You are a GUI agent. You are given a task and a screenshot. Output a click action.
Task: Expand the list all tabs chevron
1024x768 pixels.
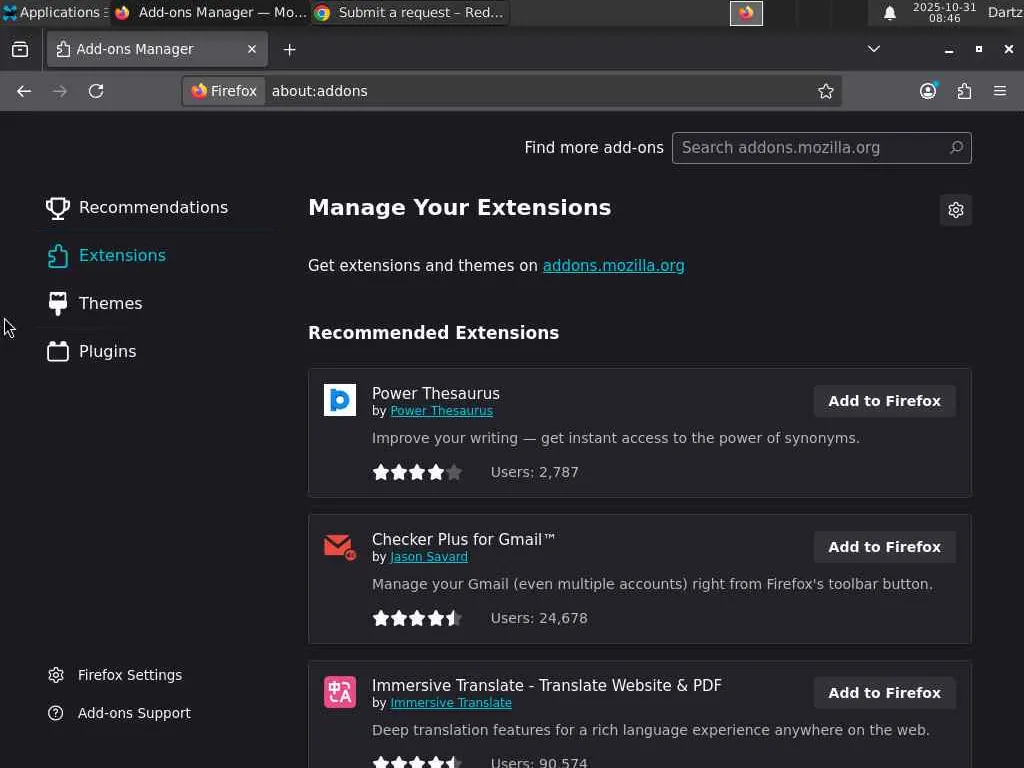click(x=873, y=49)
